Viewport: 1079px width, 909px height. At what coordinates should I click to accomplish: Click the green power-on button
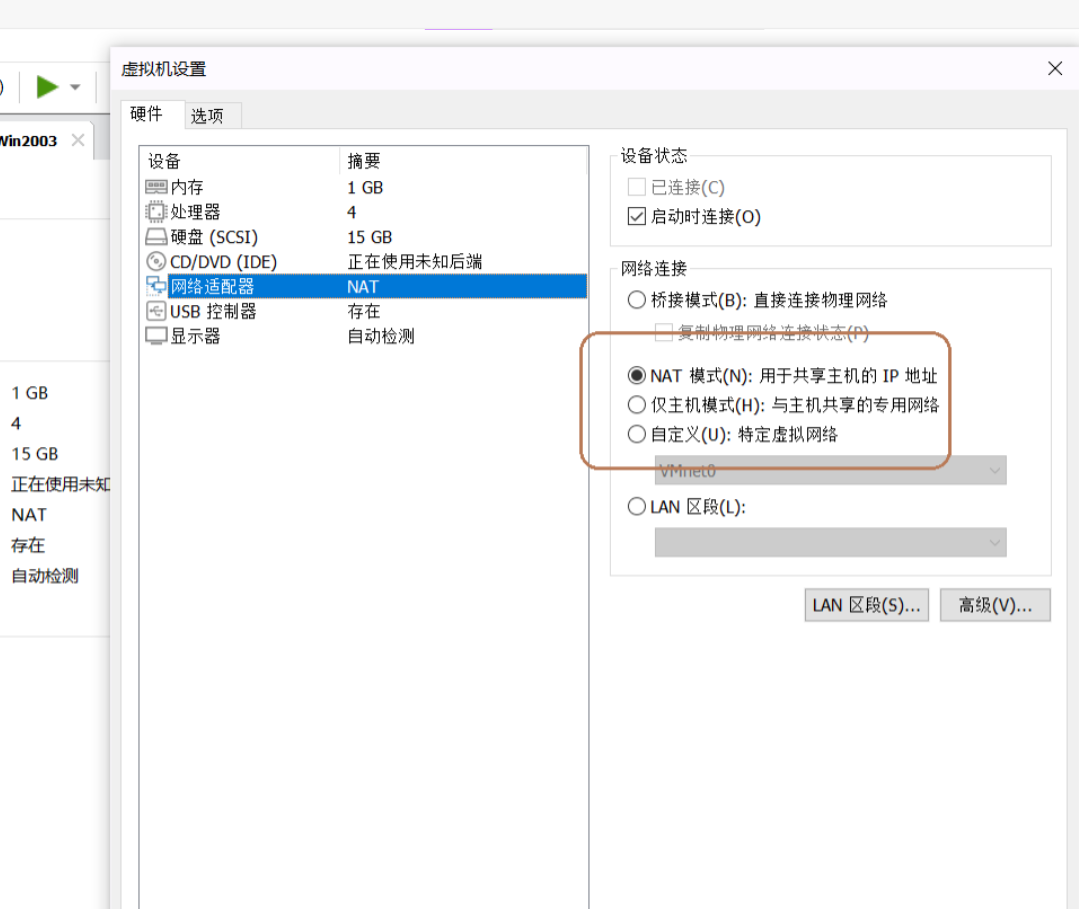tap(48, 86)
